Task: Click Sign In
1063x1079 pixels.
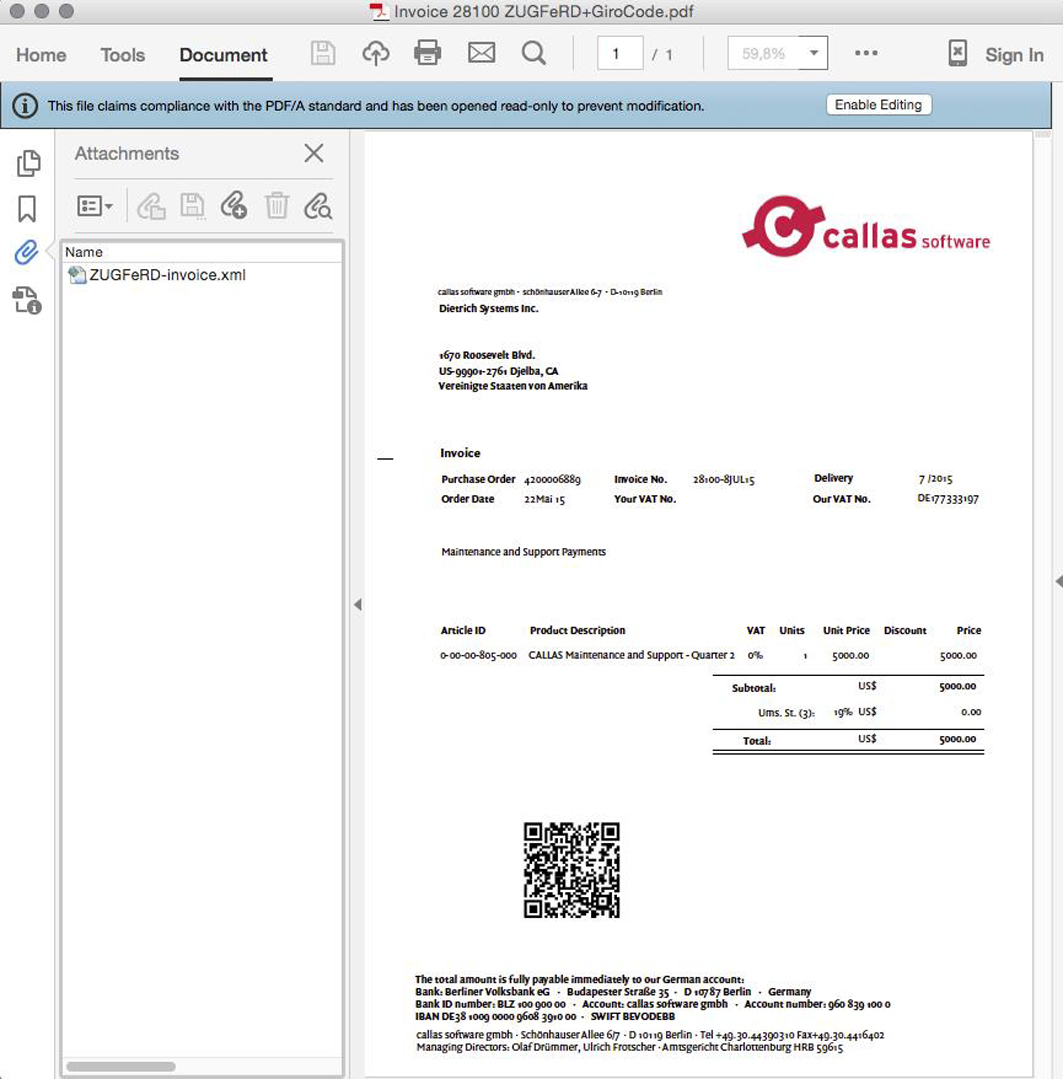Action: click(1014, 55)
